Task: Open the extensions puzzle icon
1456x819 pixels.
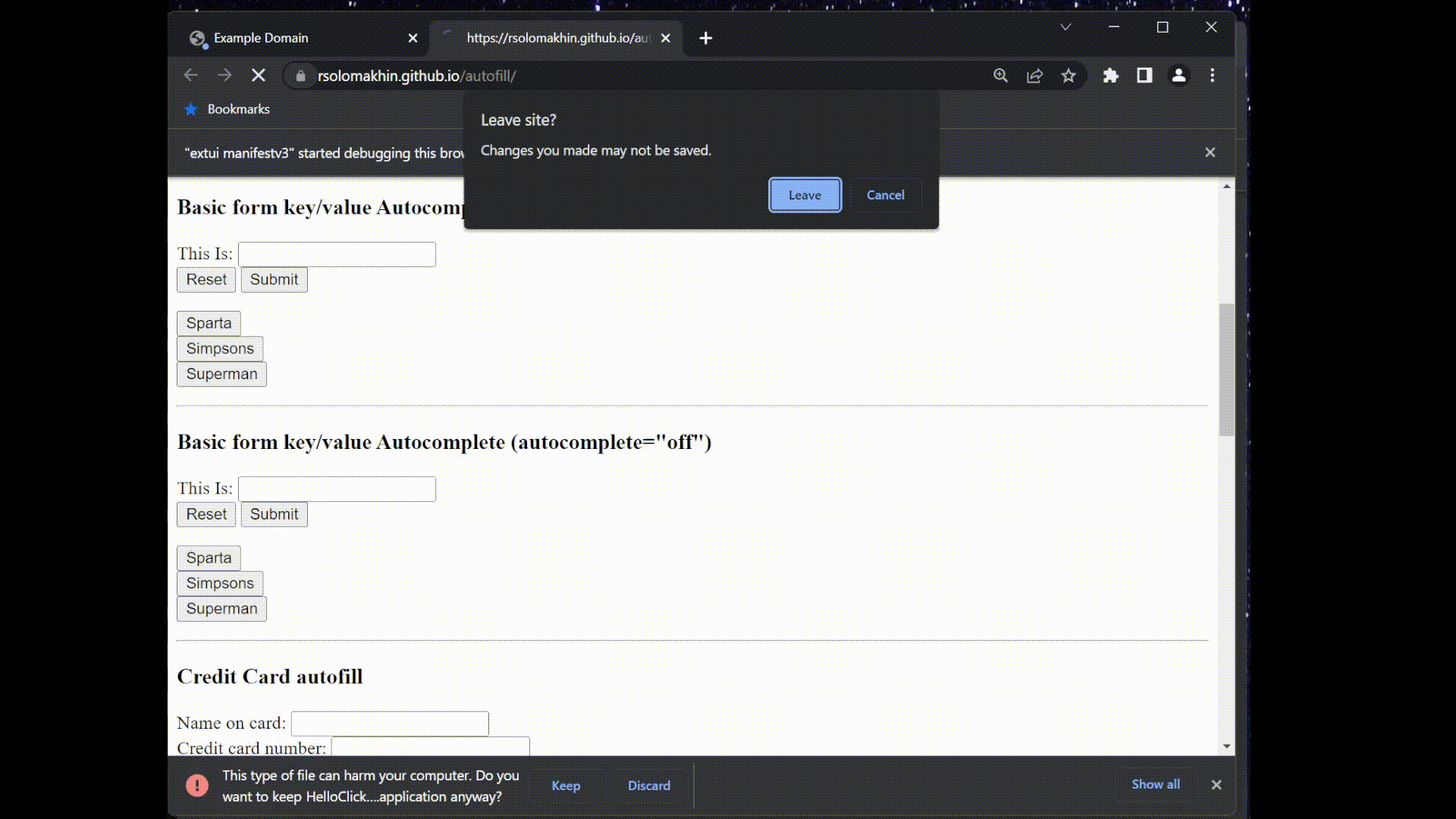Action: point(1111,76)
